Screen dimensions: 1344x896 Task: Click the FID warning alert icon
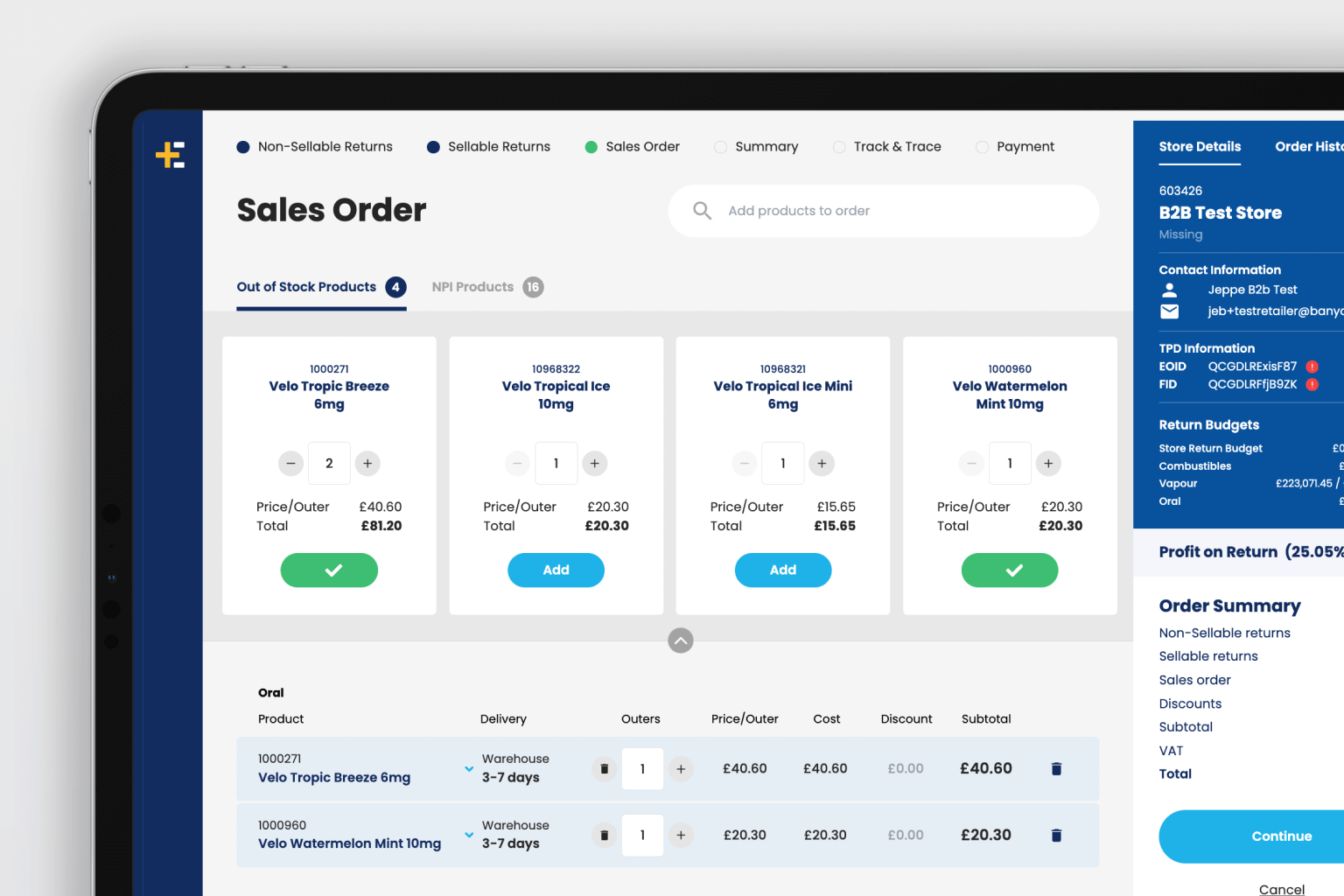tap(1312, 384)
